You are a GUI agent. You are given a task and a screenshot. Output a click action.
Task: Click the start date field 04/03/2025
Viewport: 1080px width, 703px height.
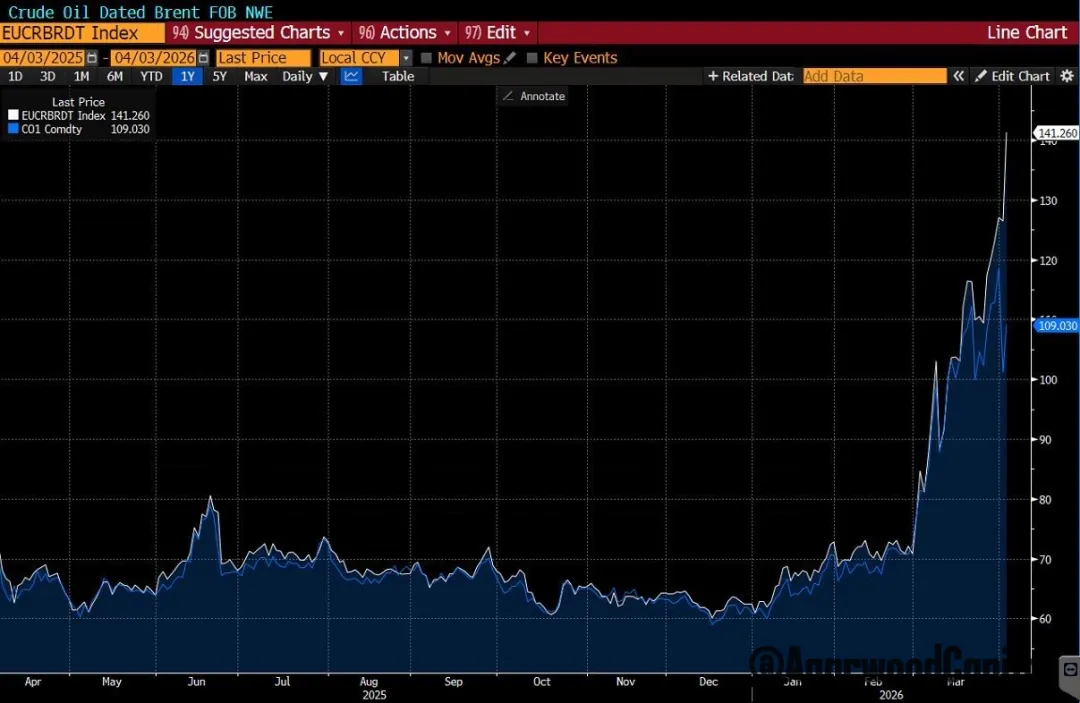[43, 58]
